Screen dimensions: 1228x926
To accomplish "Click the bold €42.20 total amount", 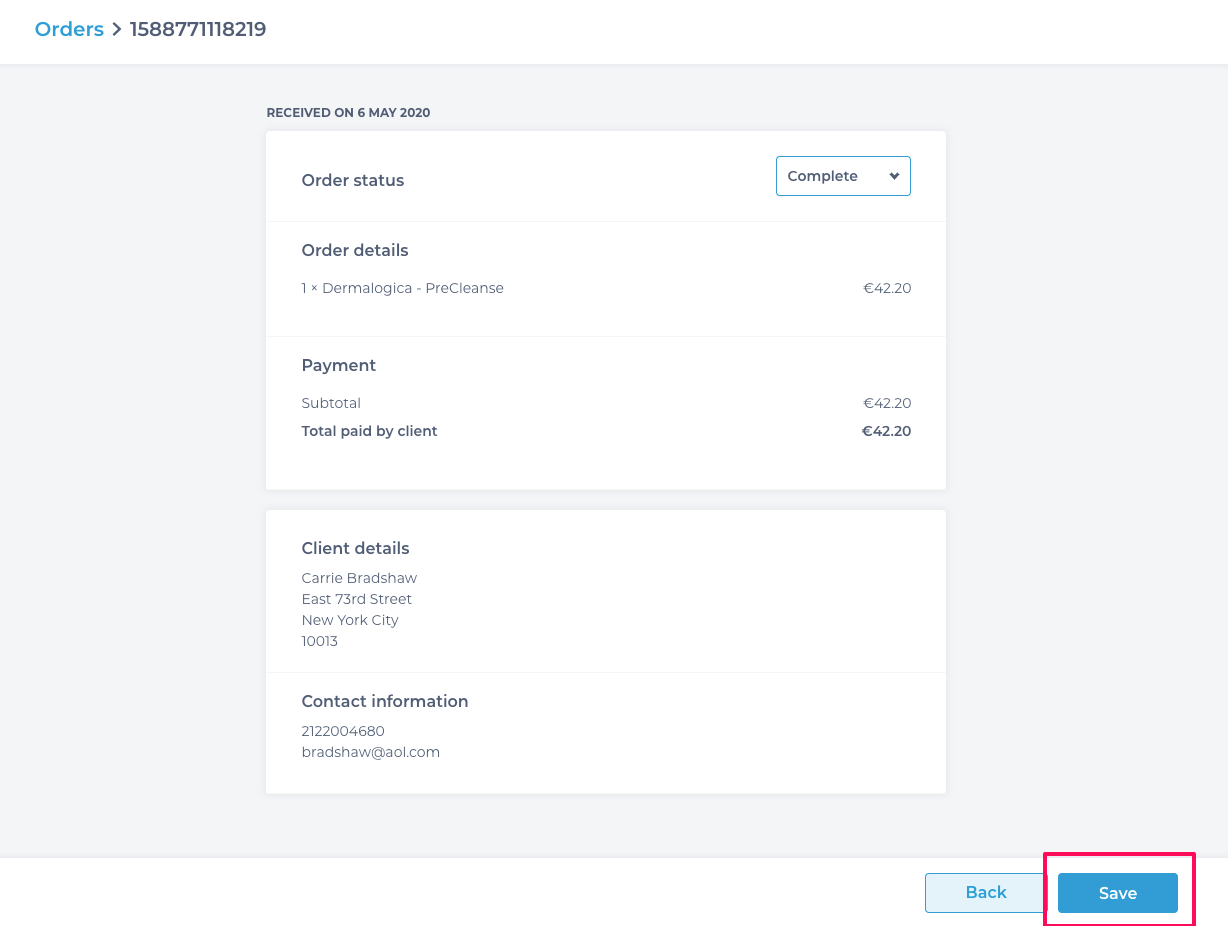I will tap(886, 431).
